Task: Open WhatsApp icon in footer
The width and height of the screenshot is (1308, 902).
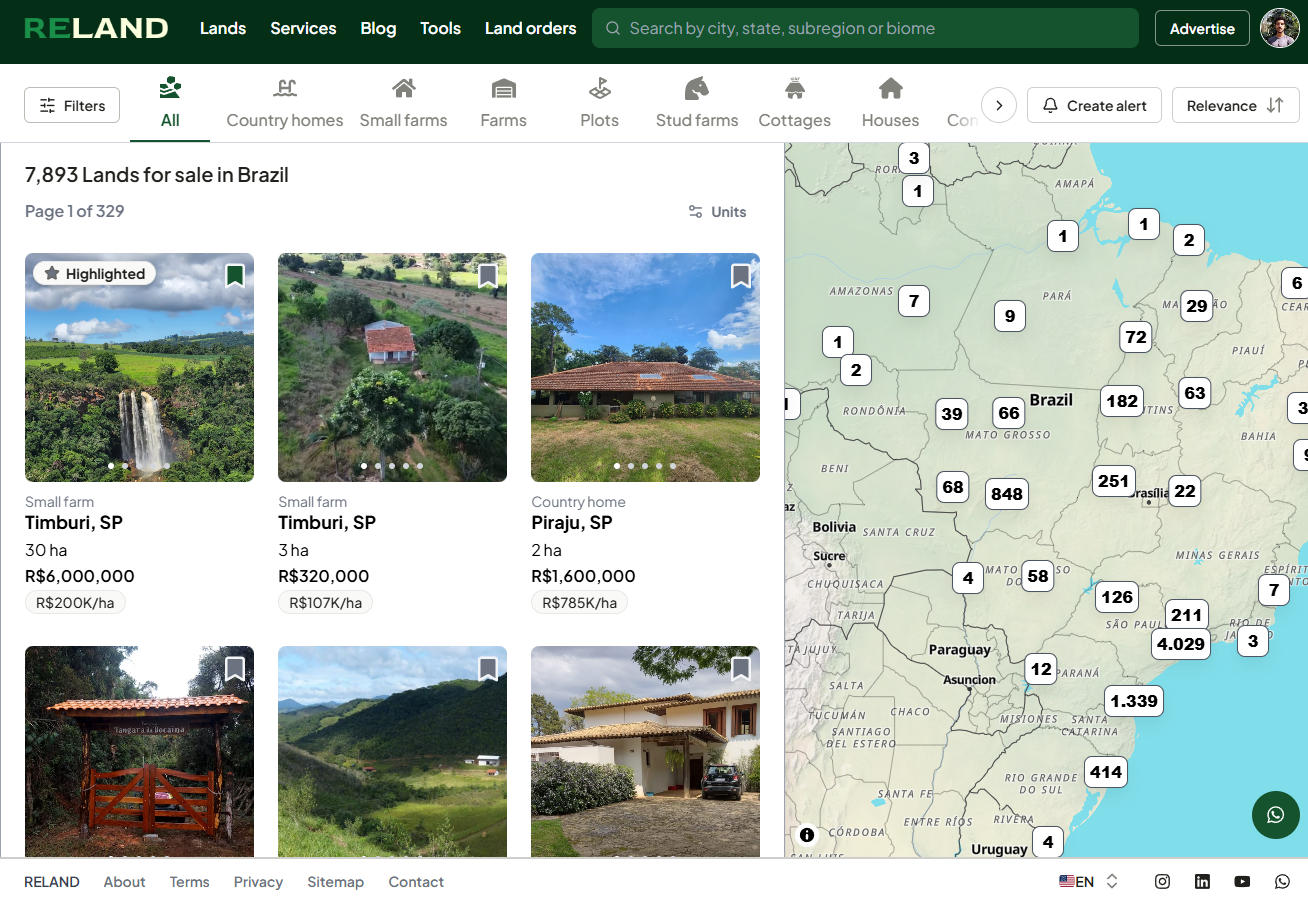Action: [1282, 881]
